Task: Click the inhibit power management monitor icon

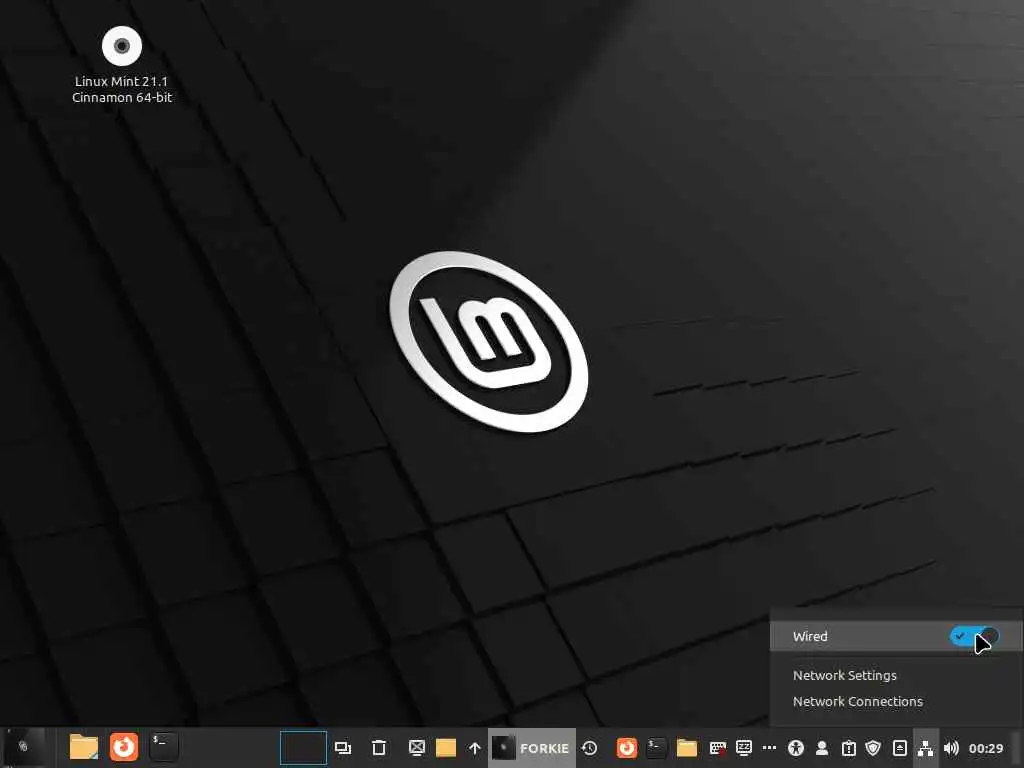Action: [x=744, y=748]
